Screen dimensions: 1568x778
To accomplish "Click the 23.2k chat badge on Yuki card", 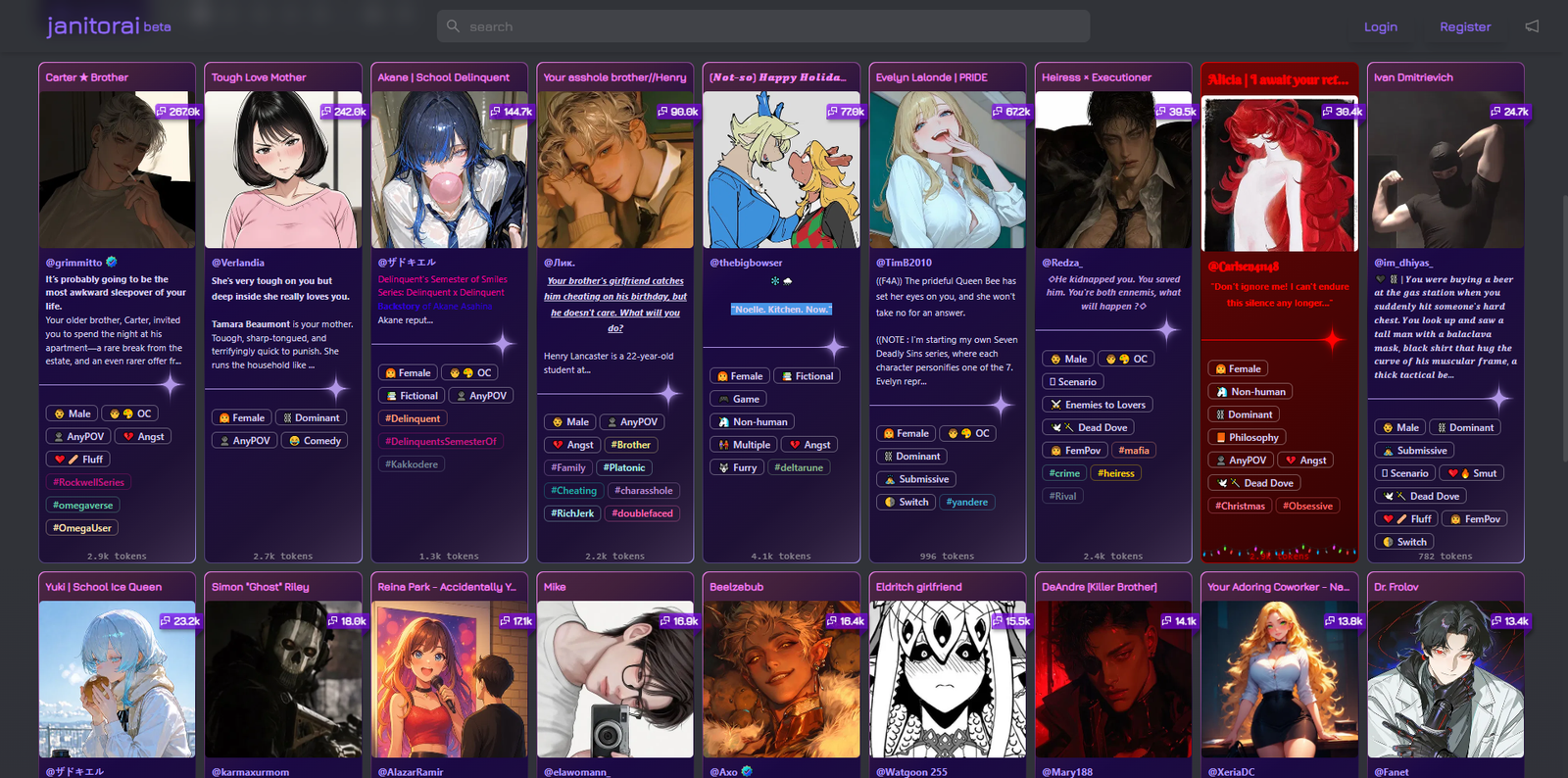I will coord(180,621).
